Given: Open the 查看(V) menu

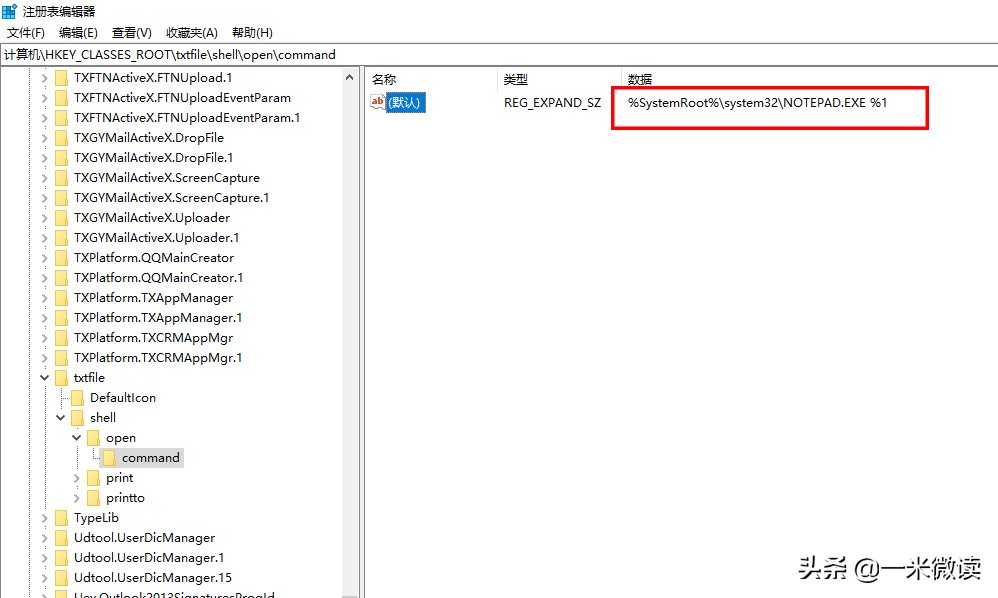Looking at the screenshot, I should [x=132, y=32].
